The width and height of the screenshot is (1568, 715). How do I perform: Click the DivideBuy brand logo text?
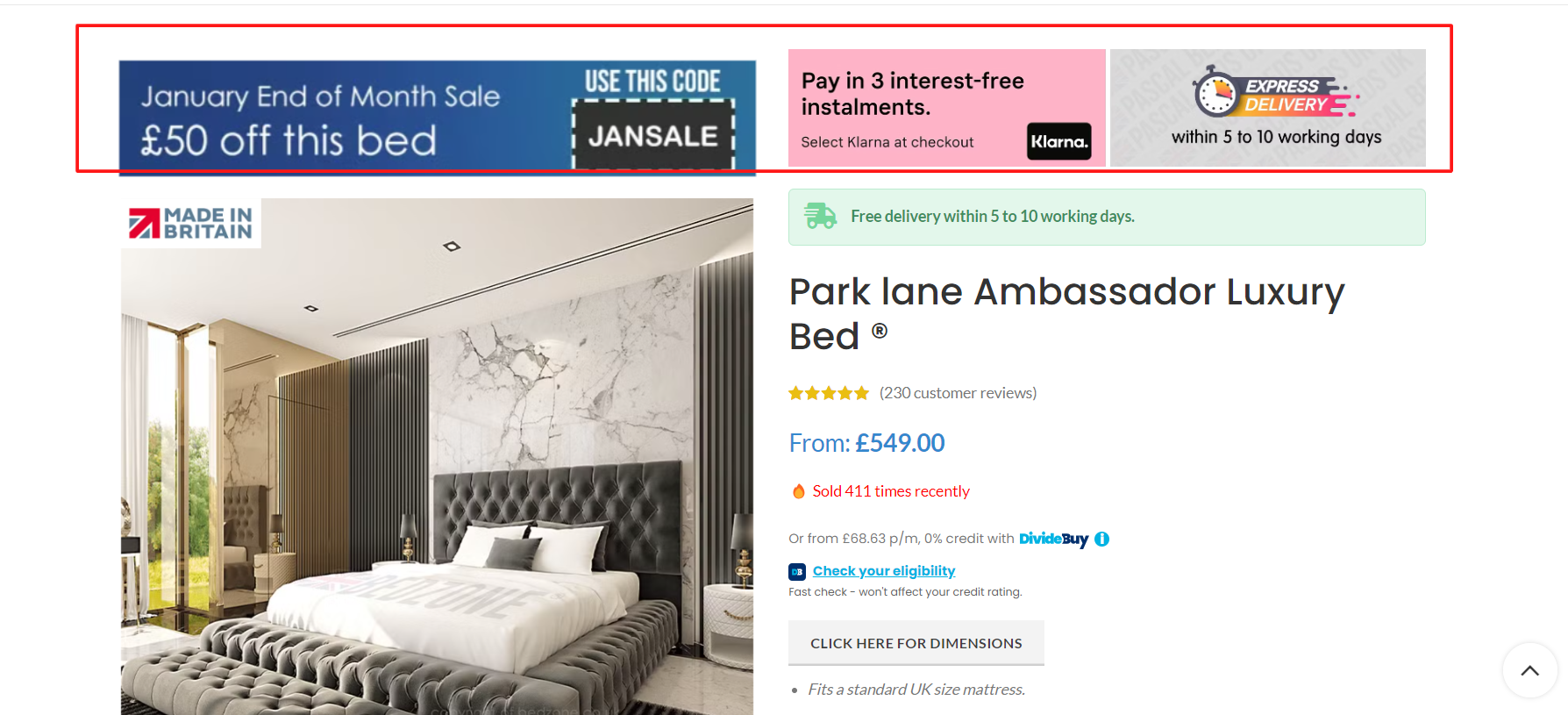[1053, 539]
